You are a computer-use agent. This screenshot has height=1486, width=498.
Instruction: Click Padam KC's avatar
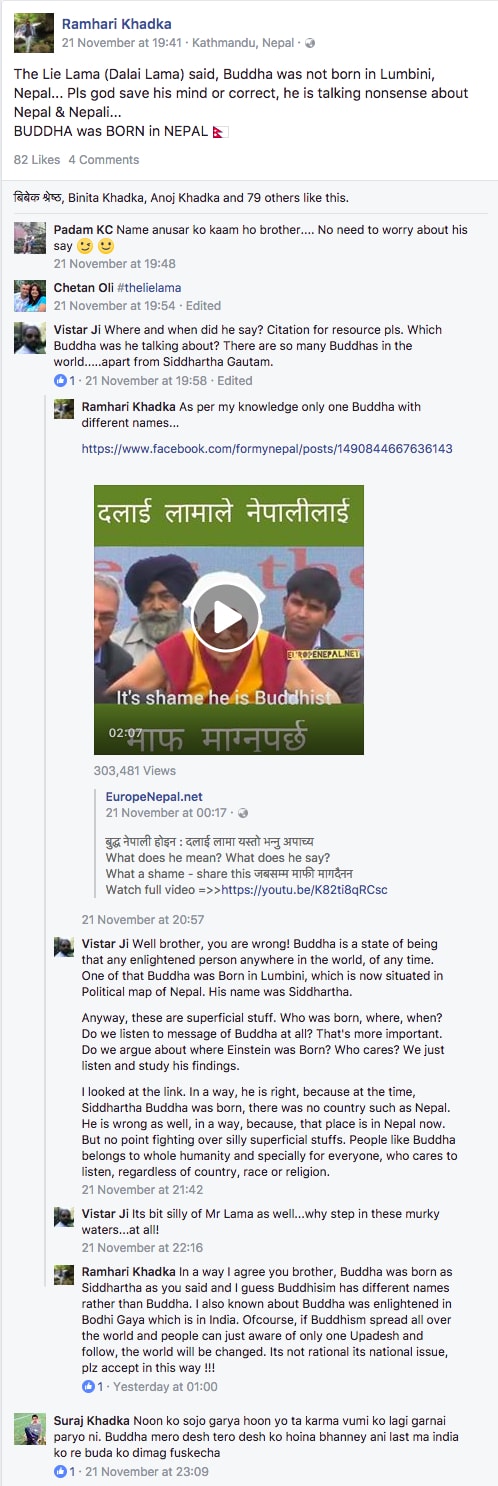pos(30,238)
